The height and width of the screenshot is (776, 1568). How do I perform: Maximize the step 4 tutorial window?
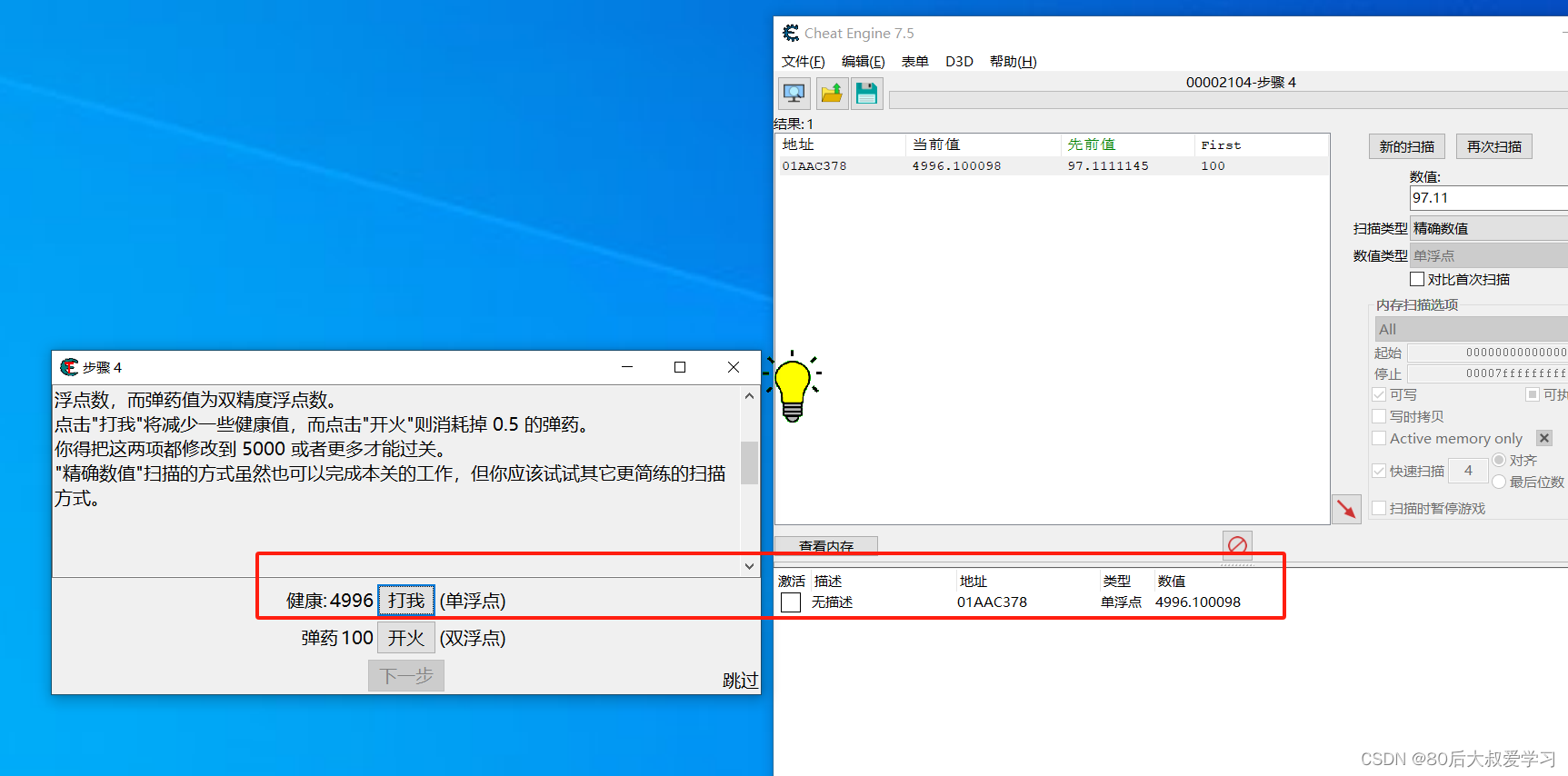680,367
